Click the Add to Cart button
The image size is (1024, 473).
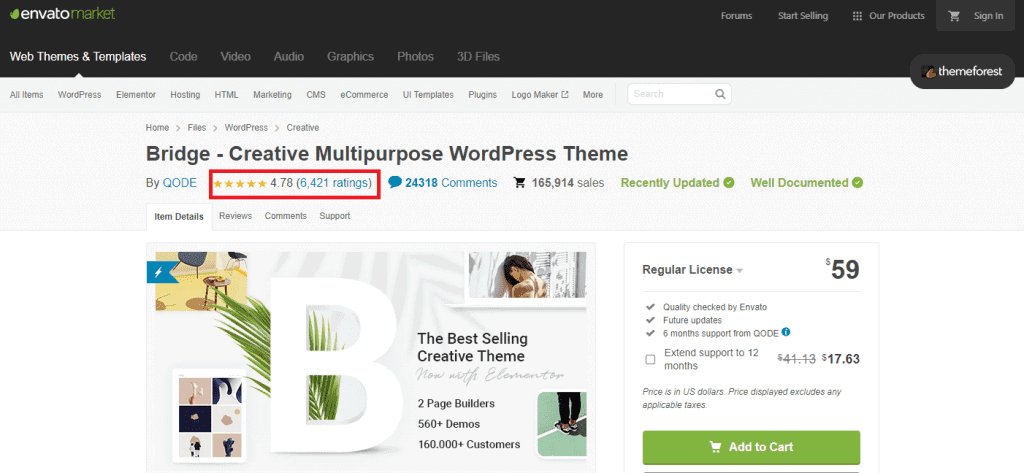coord(751,448)
